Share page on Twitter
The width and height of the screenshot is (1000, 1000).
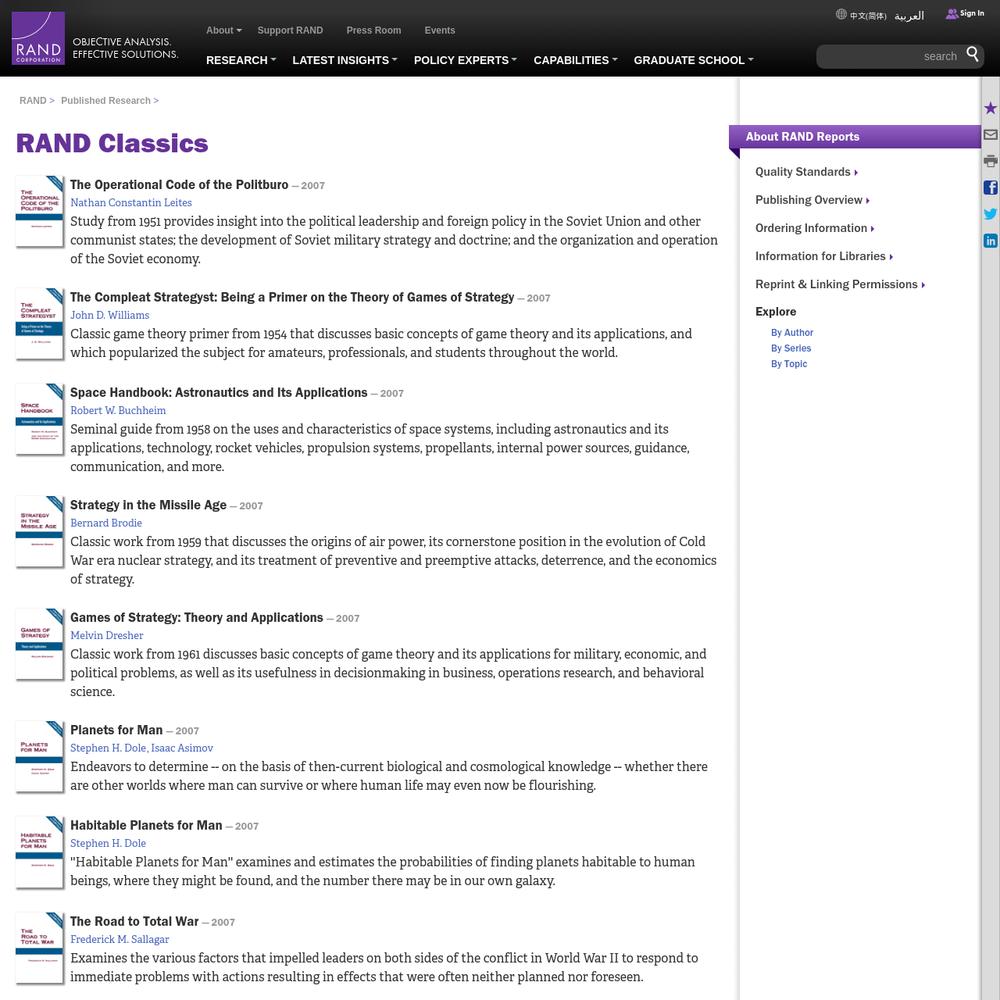tap(990, 214)
